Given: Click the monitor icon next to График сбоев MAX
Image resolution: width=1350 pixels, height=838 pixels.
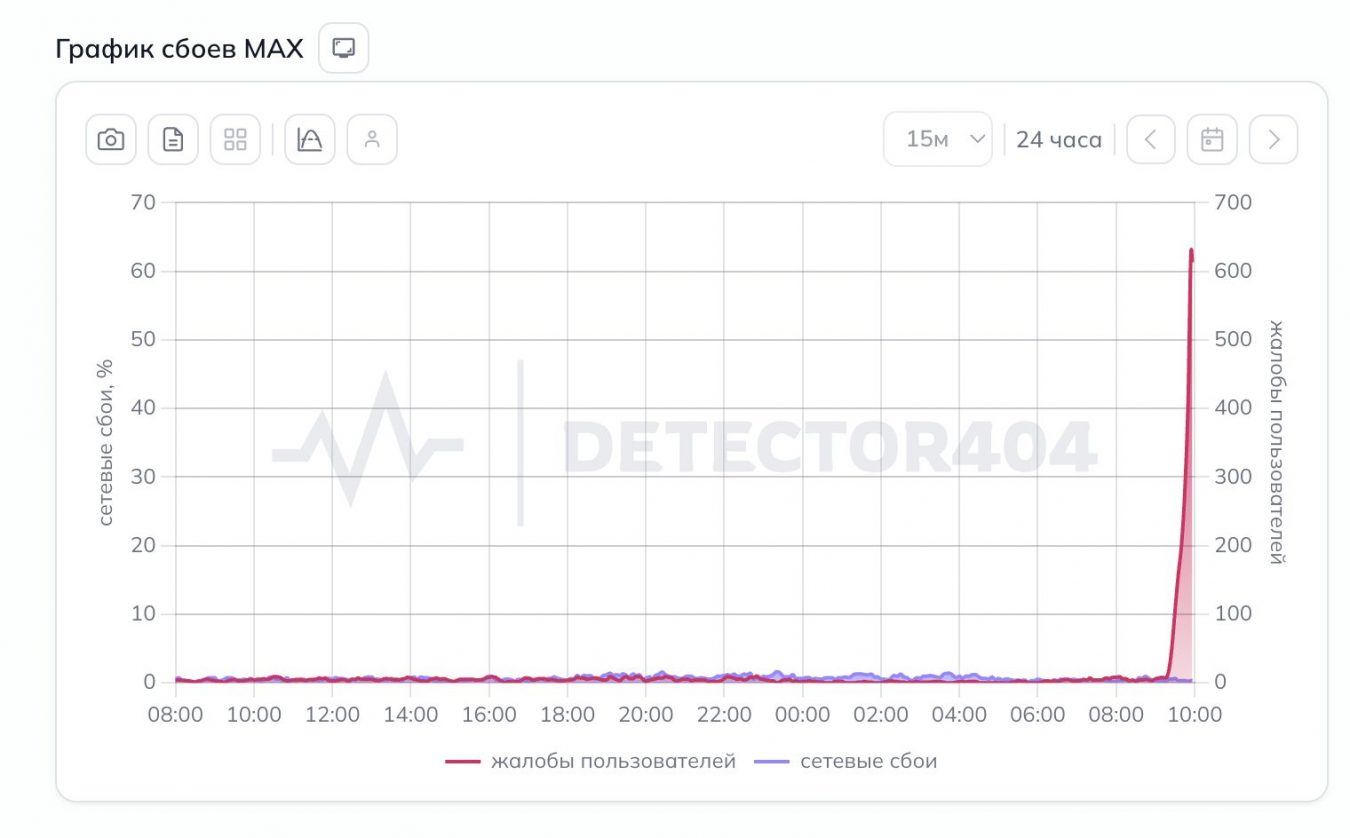Looking at the screenshot, I should [343, 46].
